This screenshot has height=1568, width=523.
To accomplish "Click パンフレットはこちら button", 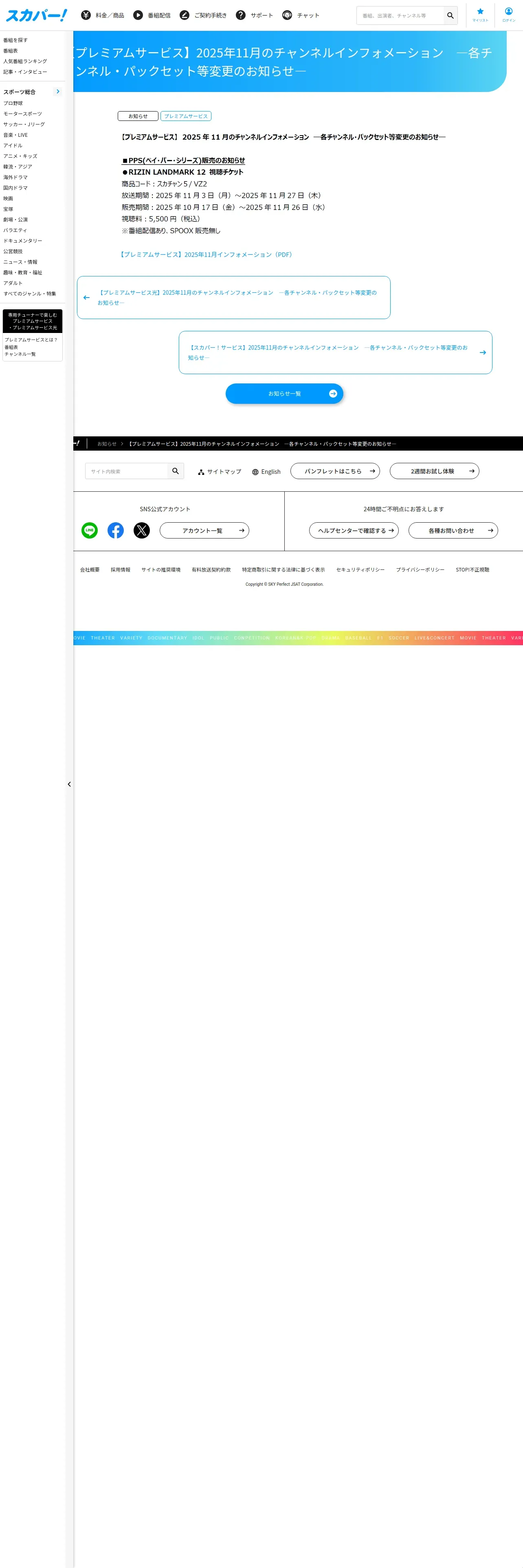I will click(335, 471).
